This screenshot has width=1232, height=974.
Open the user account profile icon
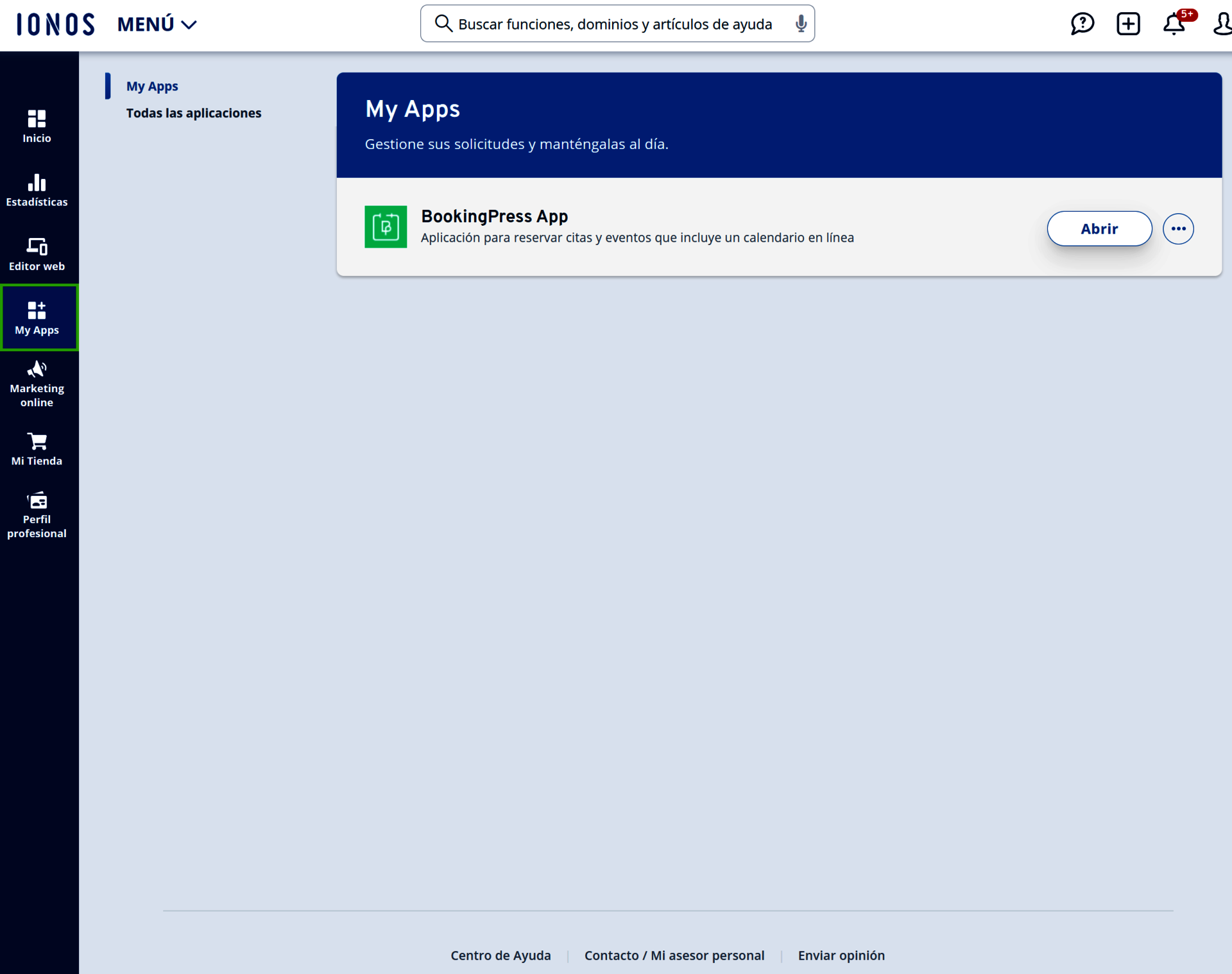pyautogui.click(x=1222, y=24)
